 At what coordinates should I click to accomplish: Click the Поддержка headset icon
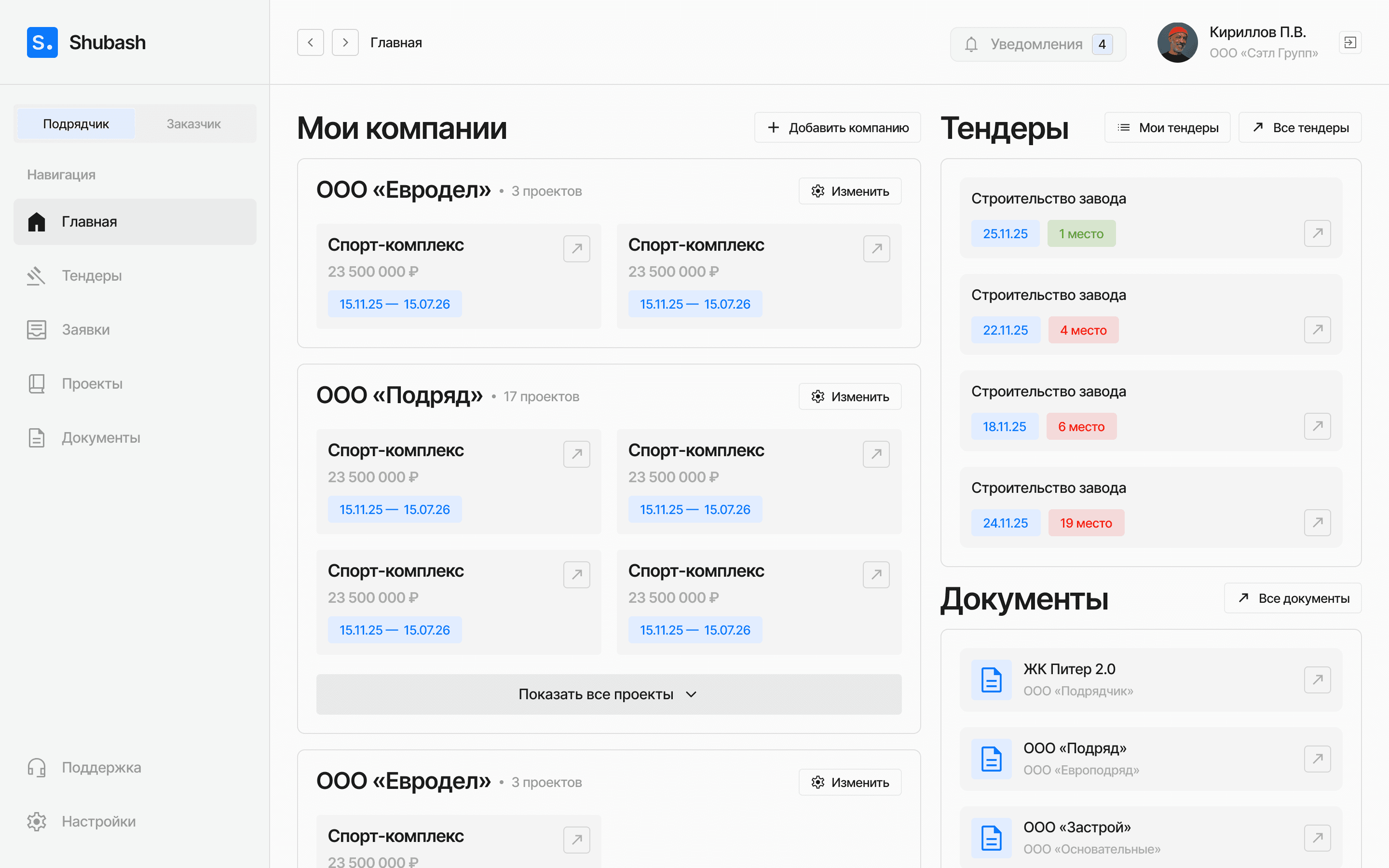[x=36, y=767]
